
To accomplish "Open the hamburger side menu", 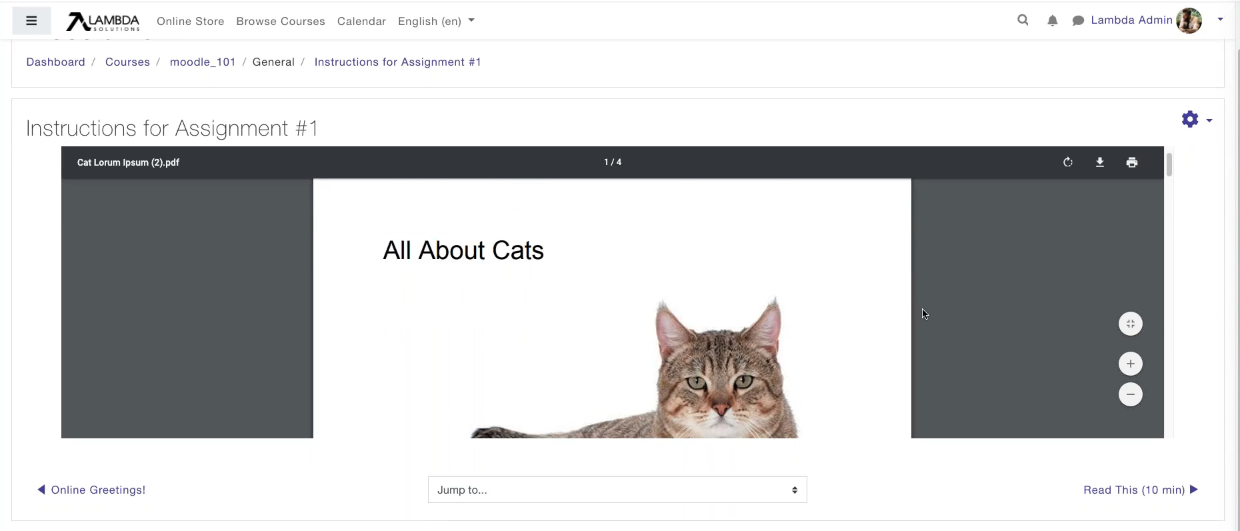I will pos(31,20).
